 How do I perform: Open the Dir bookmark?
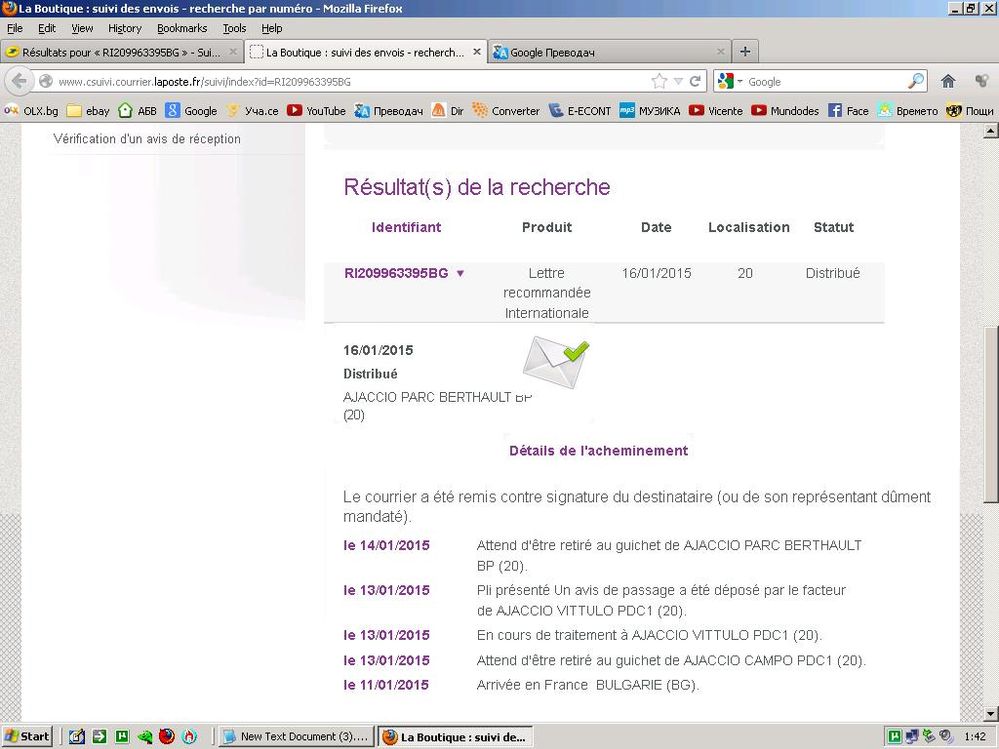447,111
